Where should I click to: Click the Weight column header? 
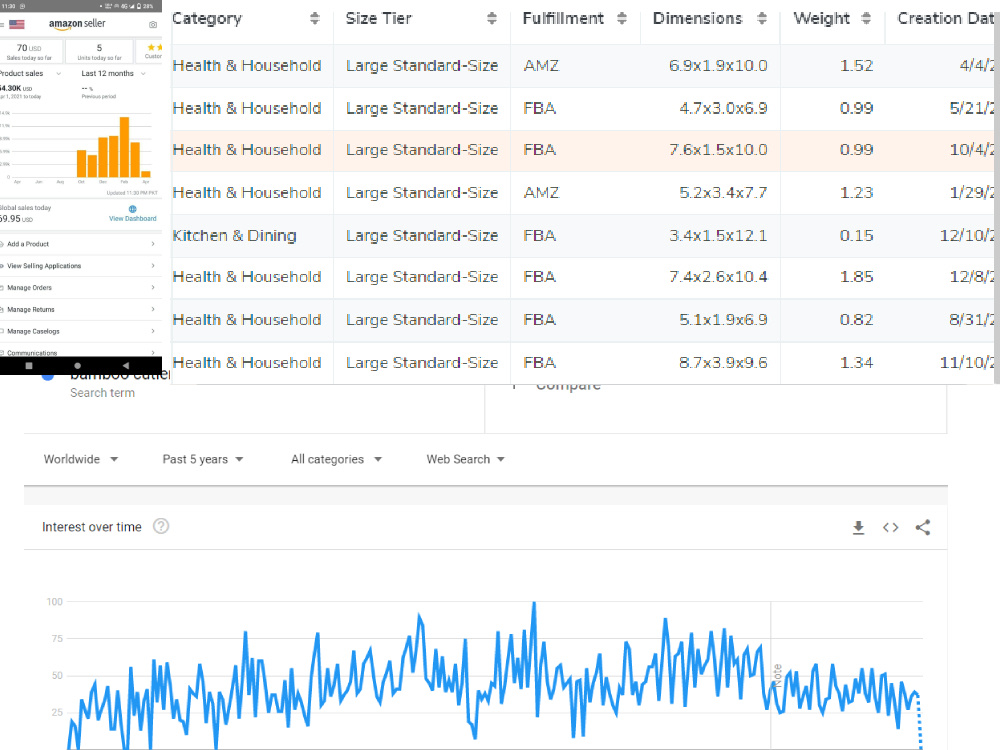point(821,18)
